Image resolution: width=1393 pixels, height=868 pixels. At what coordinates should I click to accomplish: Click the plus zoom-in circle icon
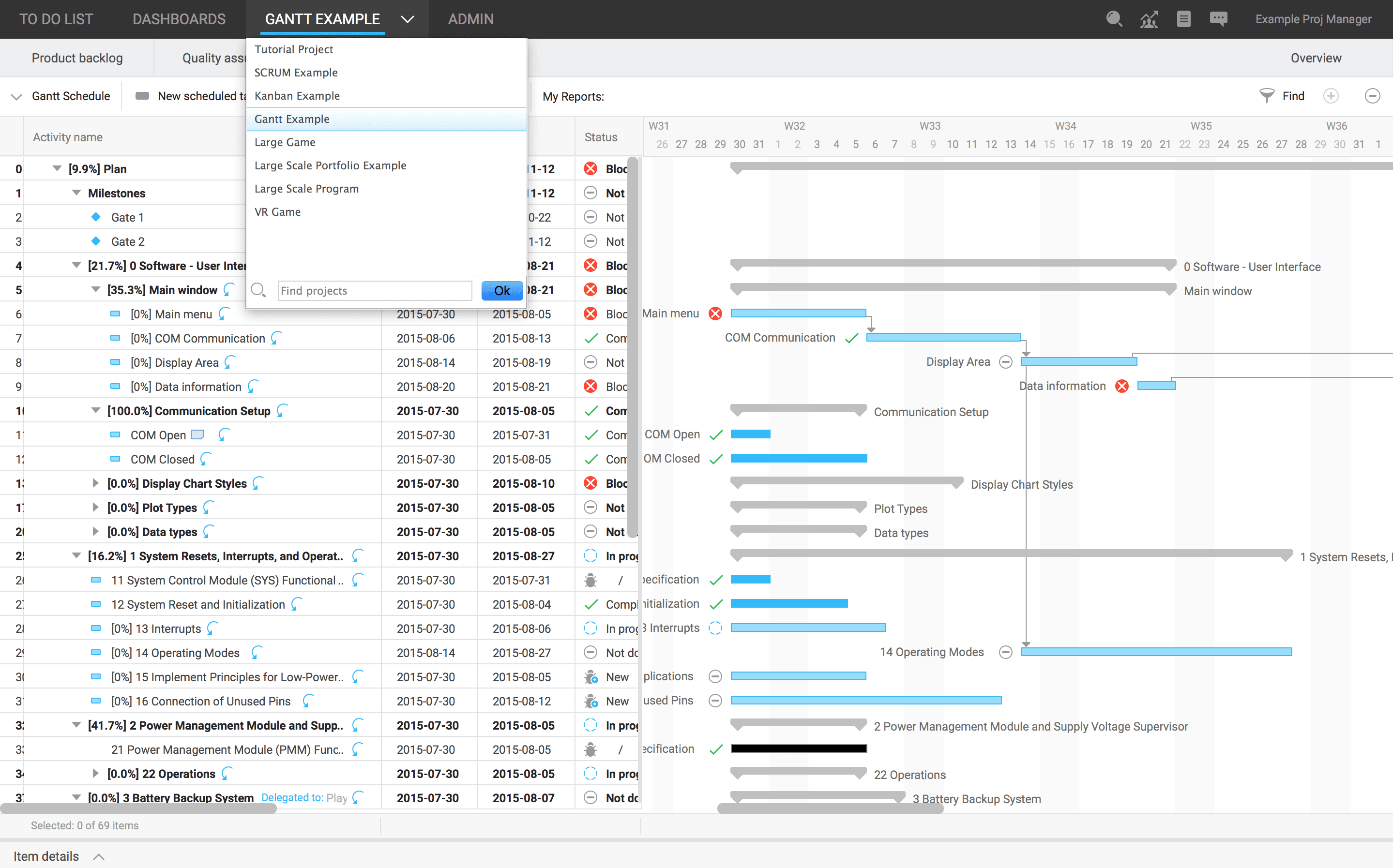(1331, 96)
